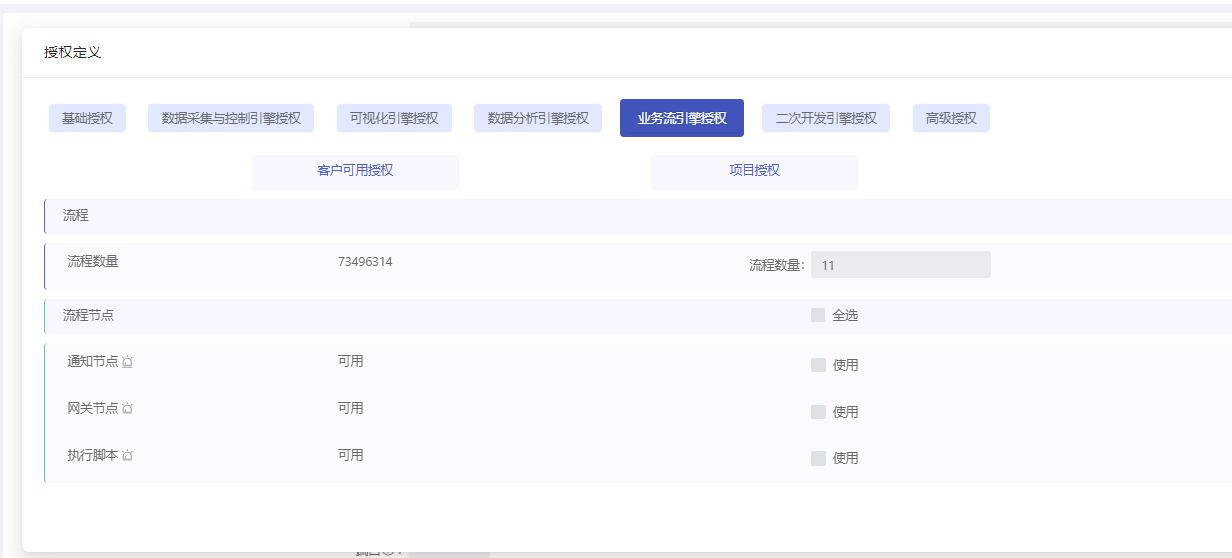Click the 项目授权 column header
This screenshot has width=1232, height=558.
[x=754, y=171]
